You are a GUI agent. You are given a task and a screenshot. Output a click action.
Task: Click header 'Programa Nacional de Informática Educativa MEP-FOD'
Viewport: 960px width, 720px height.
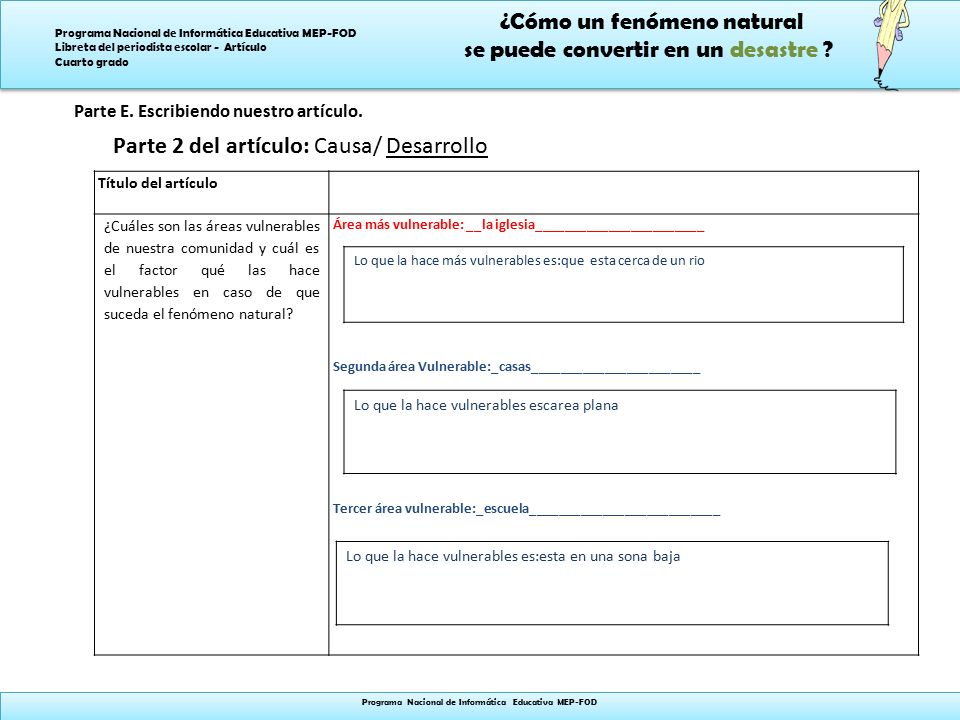(x=206, y=33)
